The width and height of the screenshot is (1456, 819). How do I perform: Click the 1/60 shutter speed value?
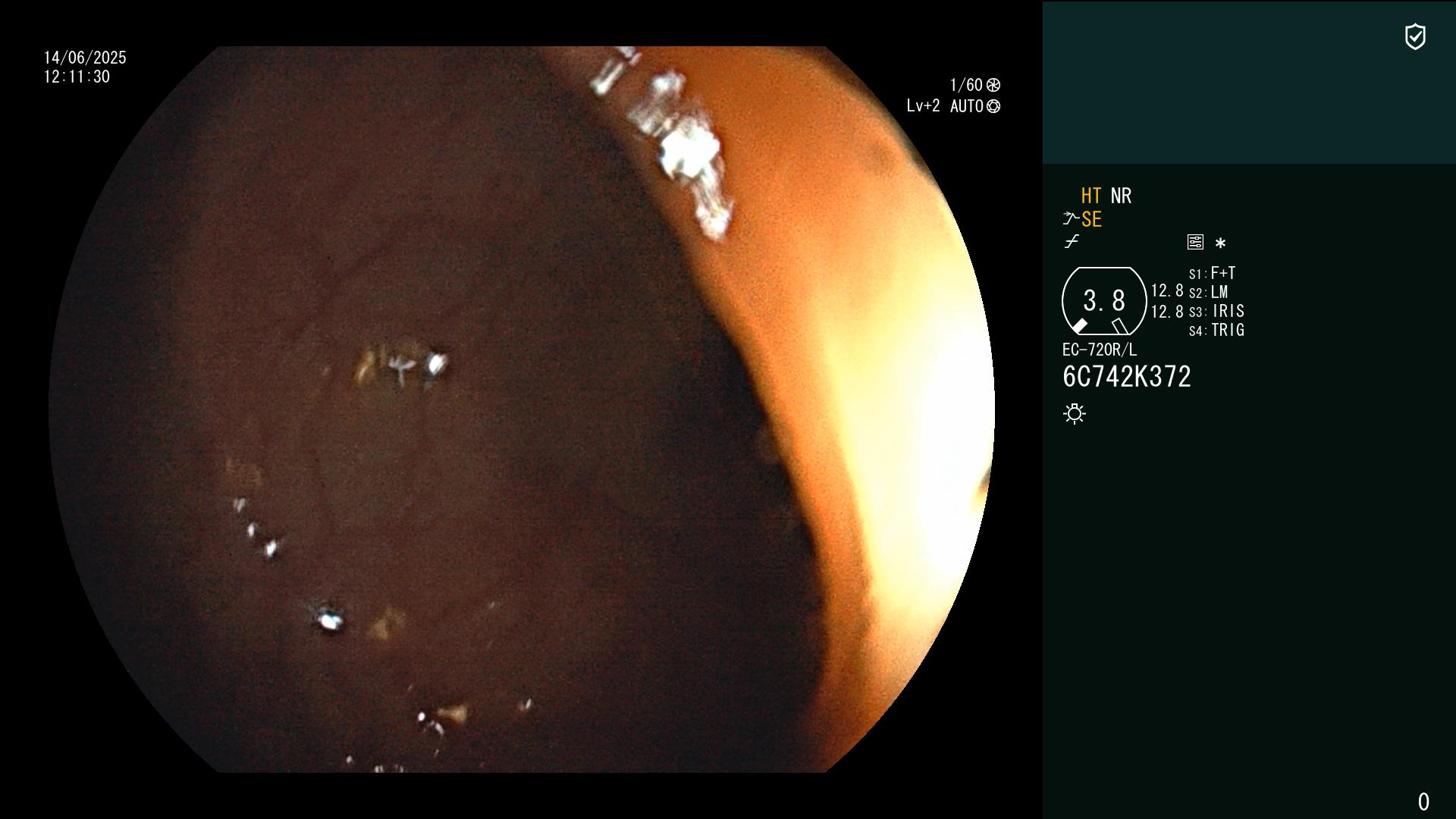[966, 85]
